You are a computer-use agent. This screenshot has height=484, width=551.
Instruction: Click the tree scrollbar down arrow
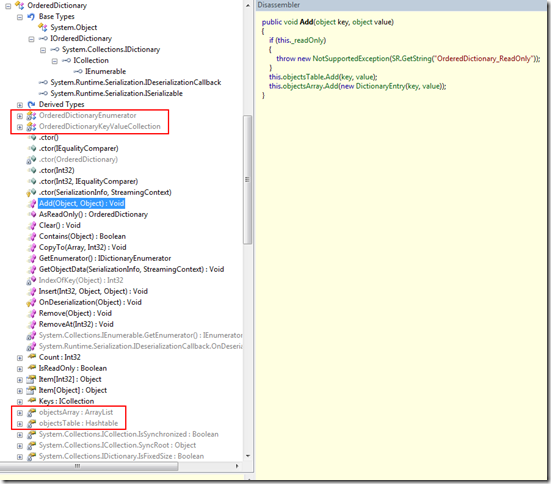(248, 456)
